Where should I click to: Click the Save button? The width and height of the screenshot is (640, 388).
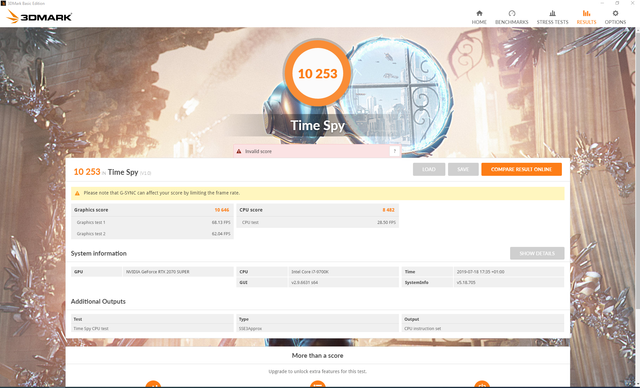click(463, 169)
